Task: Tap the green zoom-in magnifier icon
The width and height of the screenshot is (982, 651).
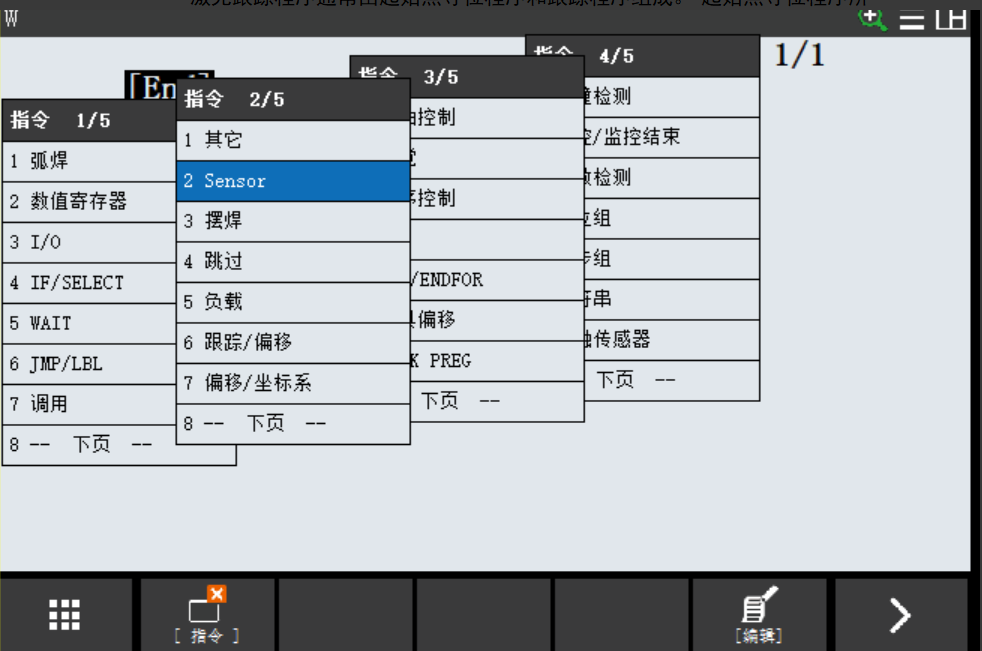Action: pos(873,17)
